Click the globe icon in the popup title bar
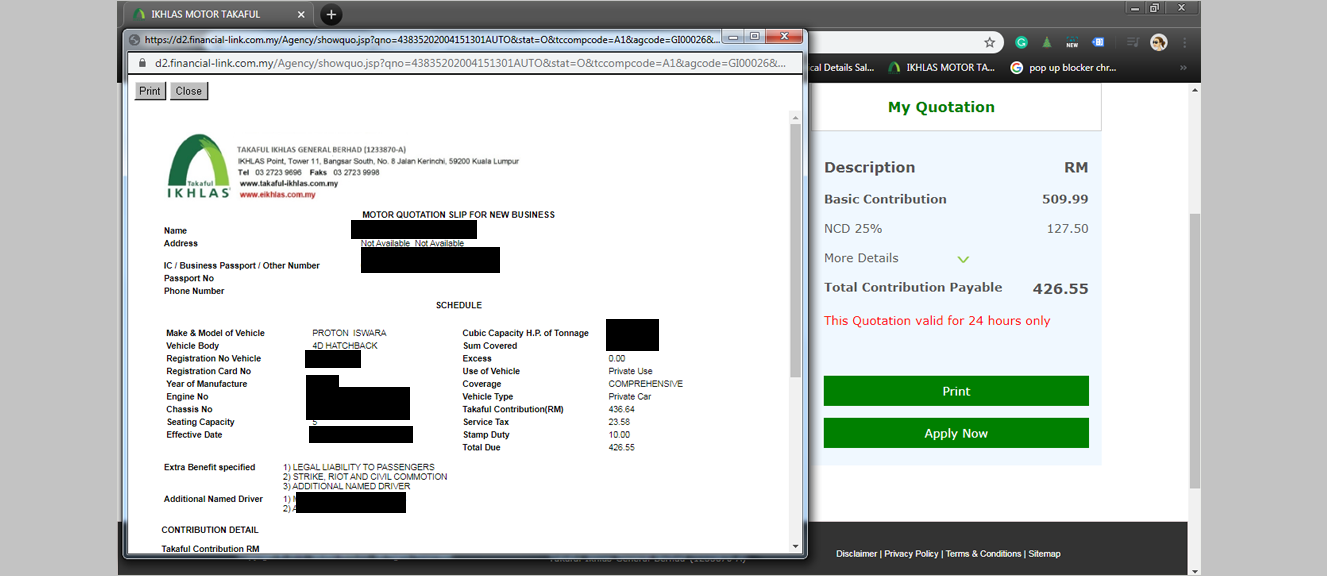 pyautogui.click(x=135, y=40)
